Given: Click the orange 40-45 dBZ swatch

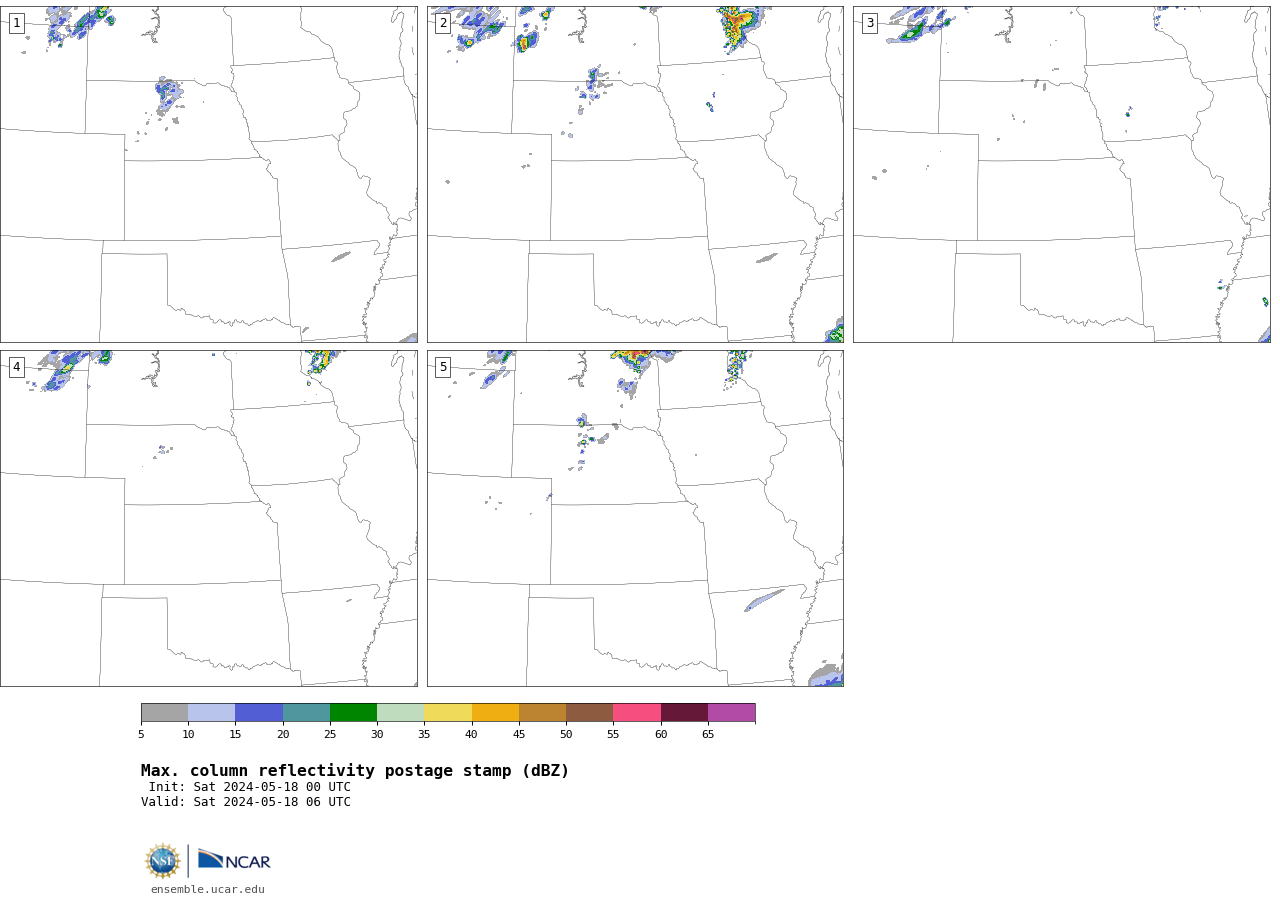Looking at the screenshot, I should (x=495, y=713).
